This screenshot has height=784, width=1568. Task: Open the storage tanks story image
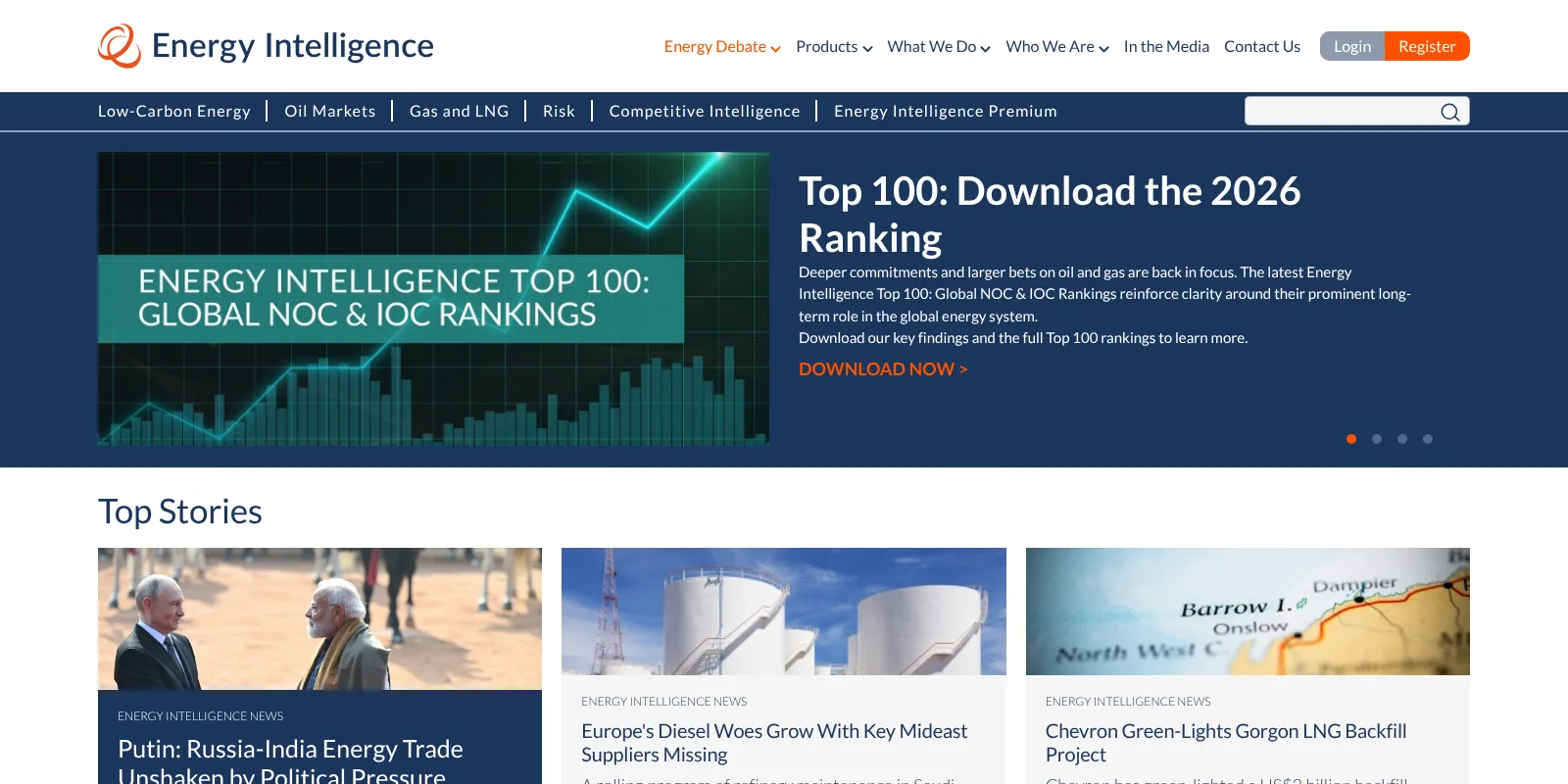point(784,612)
